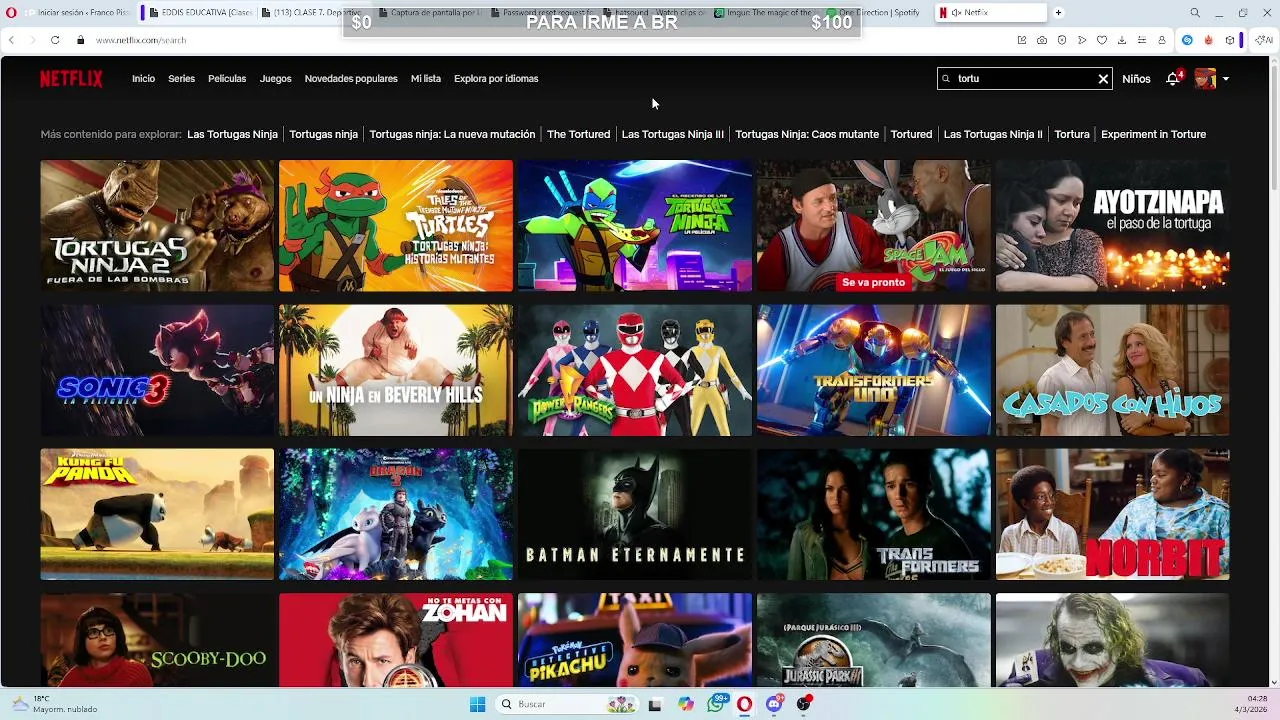Viewport: 1280px width, 720px height.
Task: Click the Netflix logo
Action: click(x=71, y=79)
